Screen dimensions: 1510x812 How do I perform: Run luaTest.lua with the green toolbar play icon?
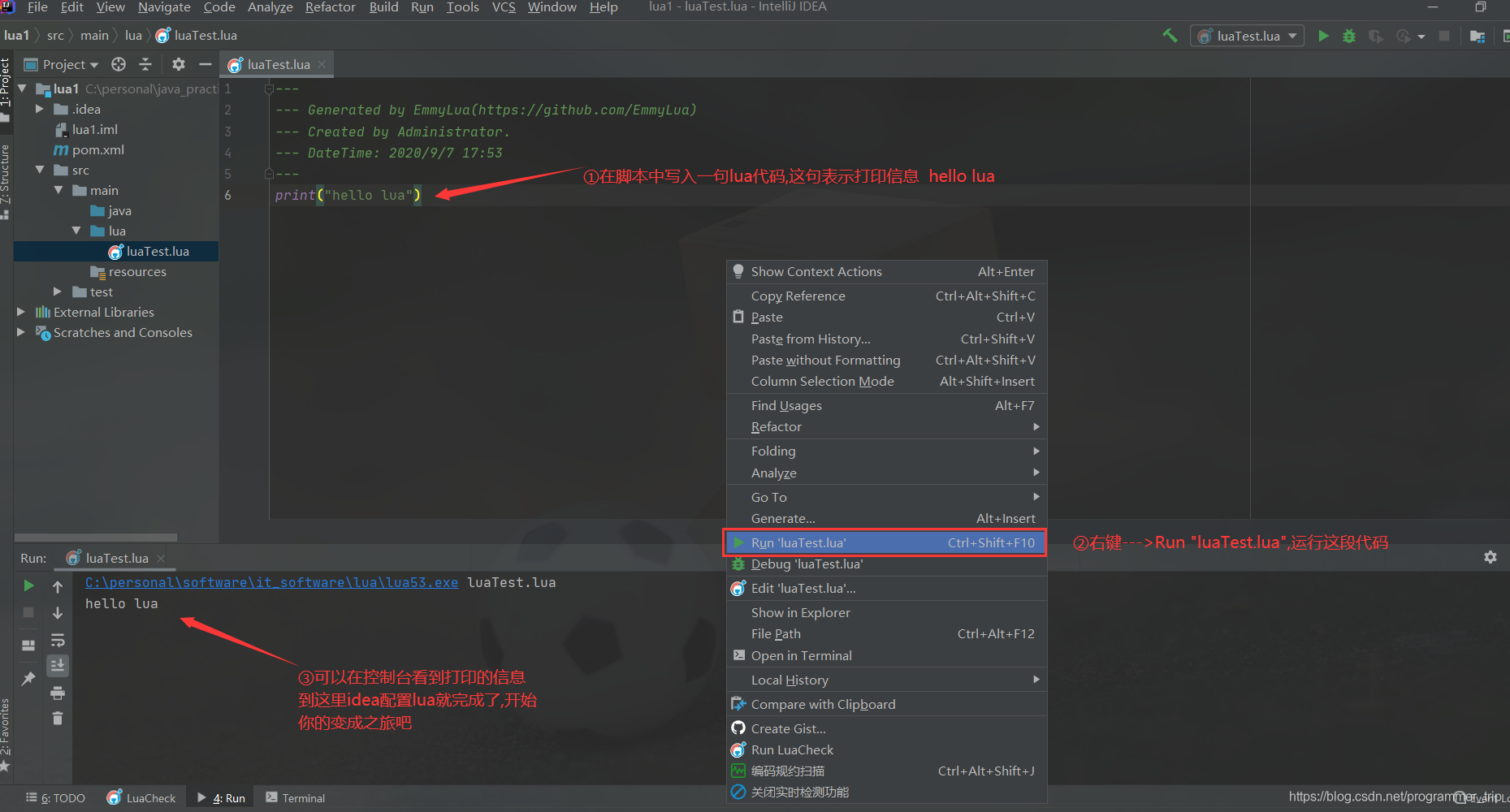pyautogui.click(x=1323, y=36)
